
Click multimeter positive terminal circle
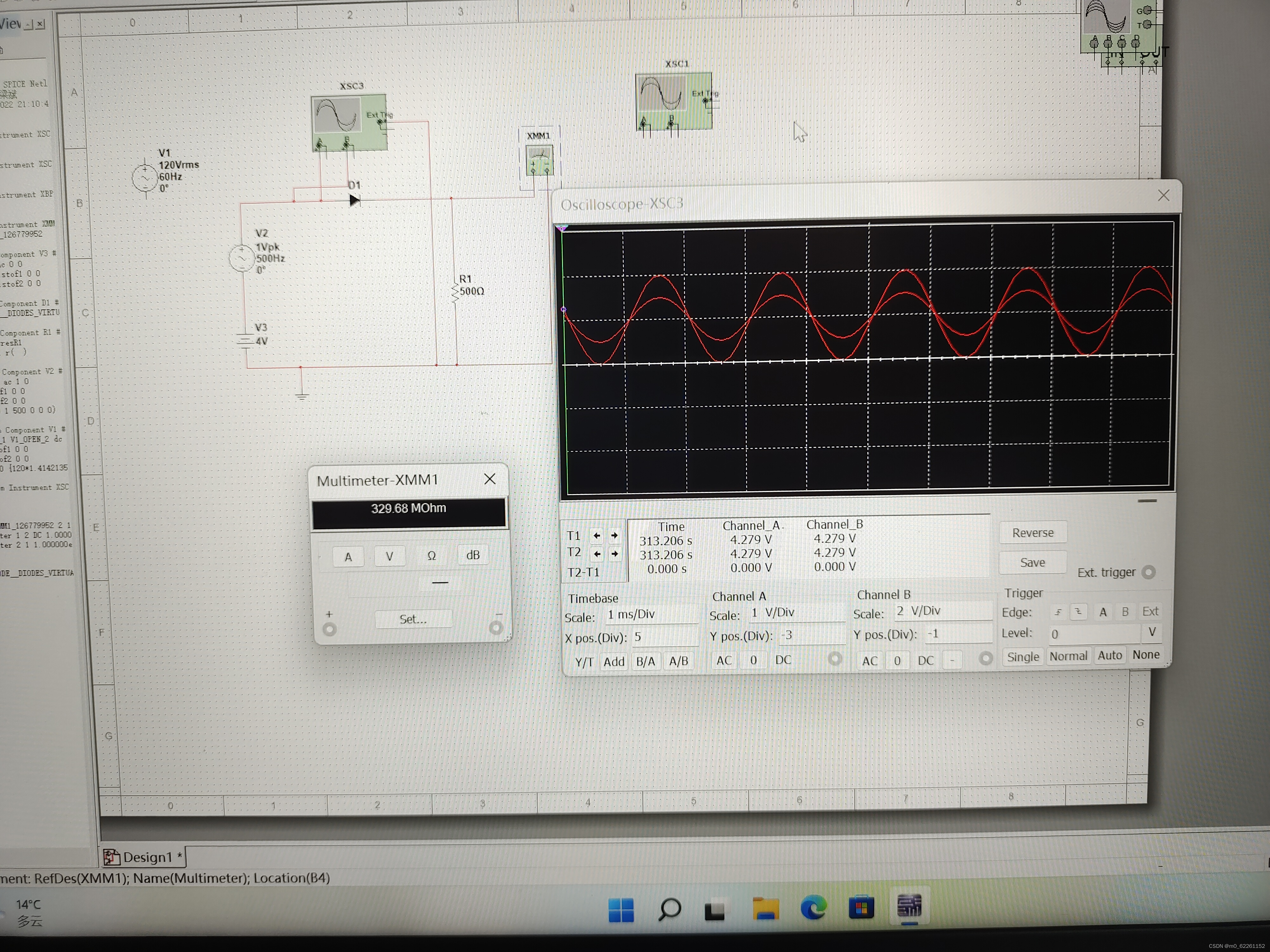coord(330,630)
